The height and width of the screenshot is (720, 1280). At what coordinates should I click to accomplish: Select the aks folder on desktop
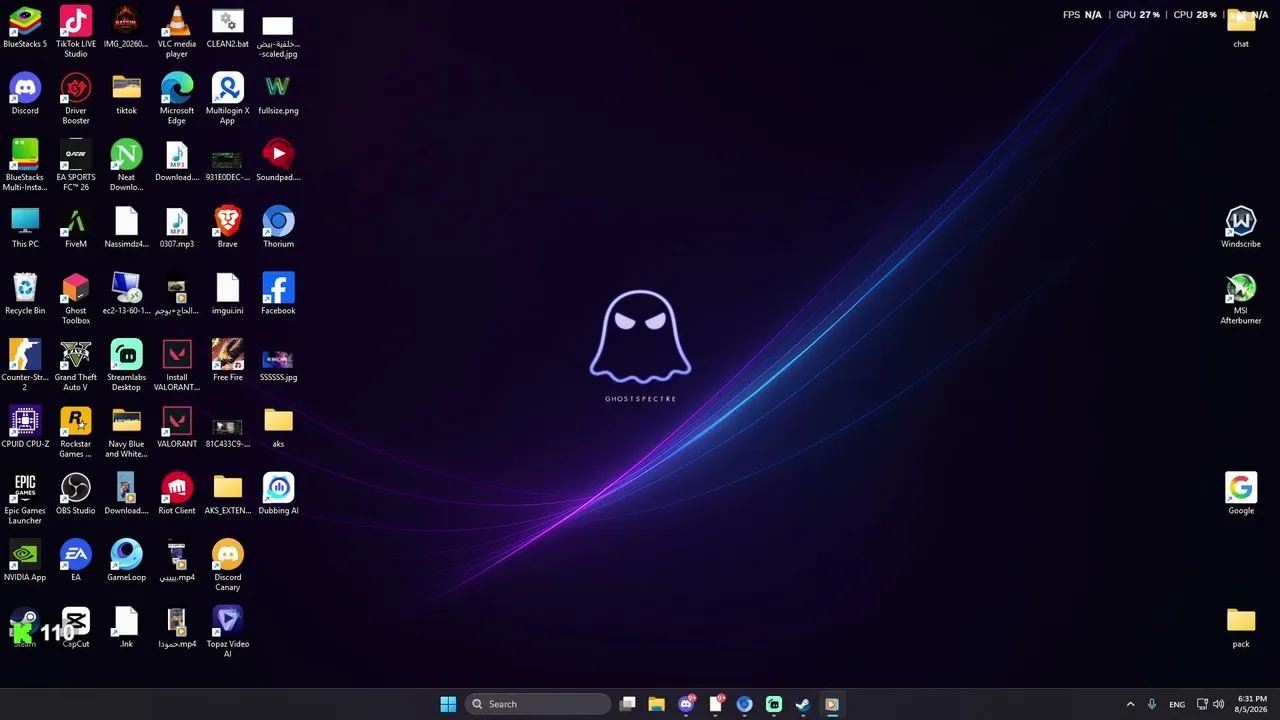tap(278, 428)
